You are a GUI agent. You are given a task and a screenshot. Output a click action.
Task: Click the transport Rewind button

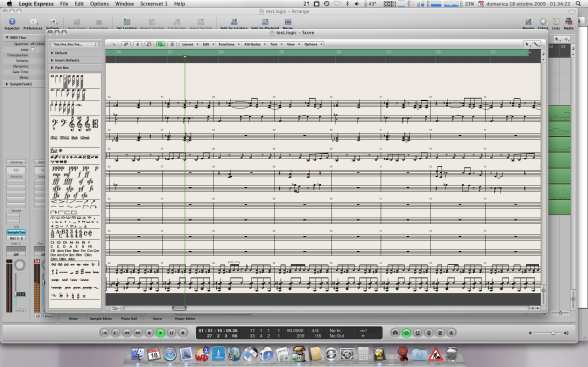(x=127, y=333)
